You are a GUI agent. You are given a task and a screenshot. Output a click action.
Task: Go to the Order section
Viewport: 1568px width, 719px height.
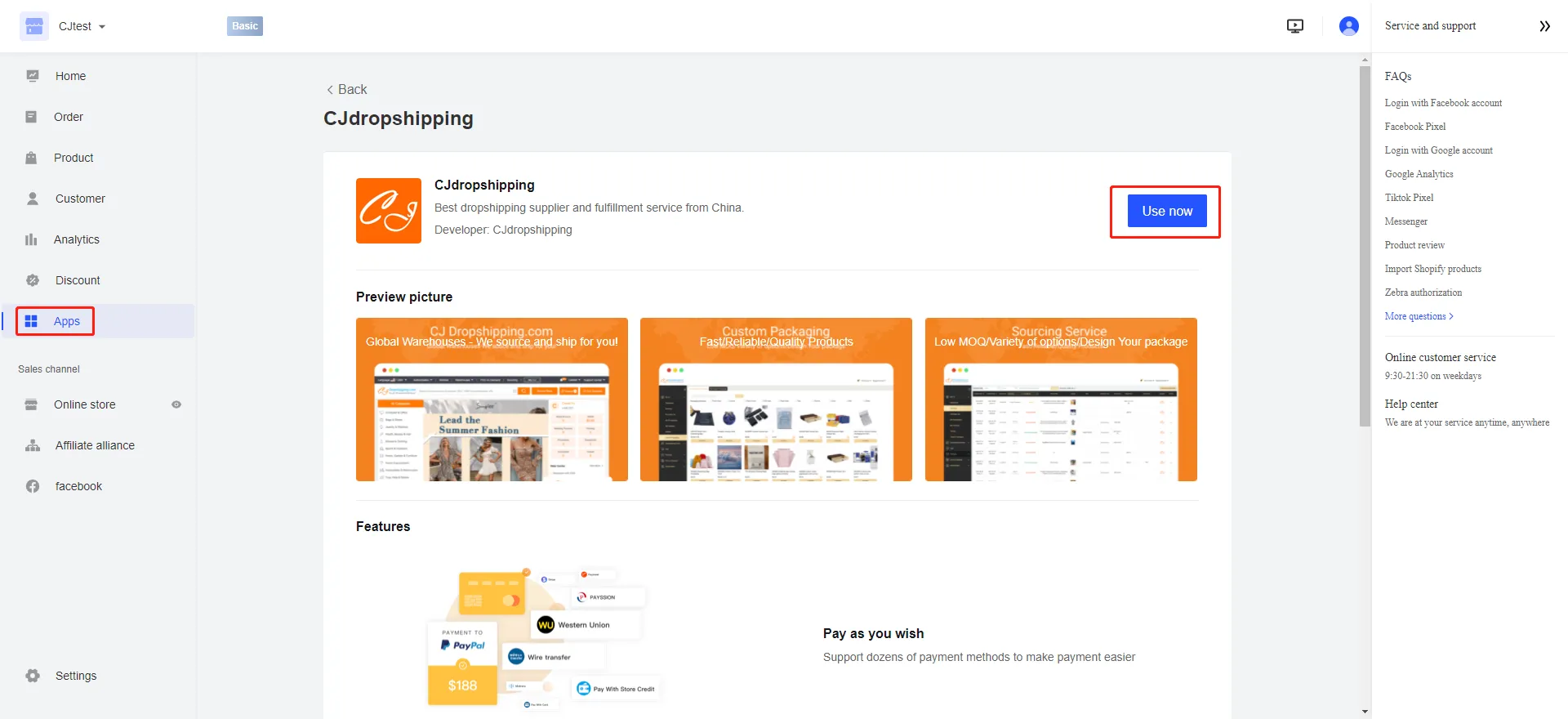point(69,117)
